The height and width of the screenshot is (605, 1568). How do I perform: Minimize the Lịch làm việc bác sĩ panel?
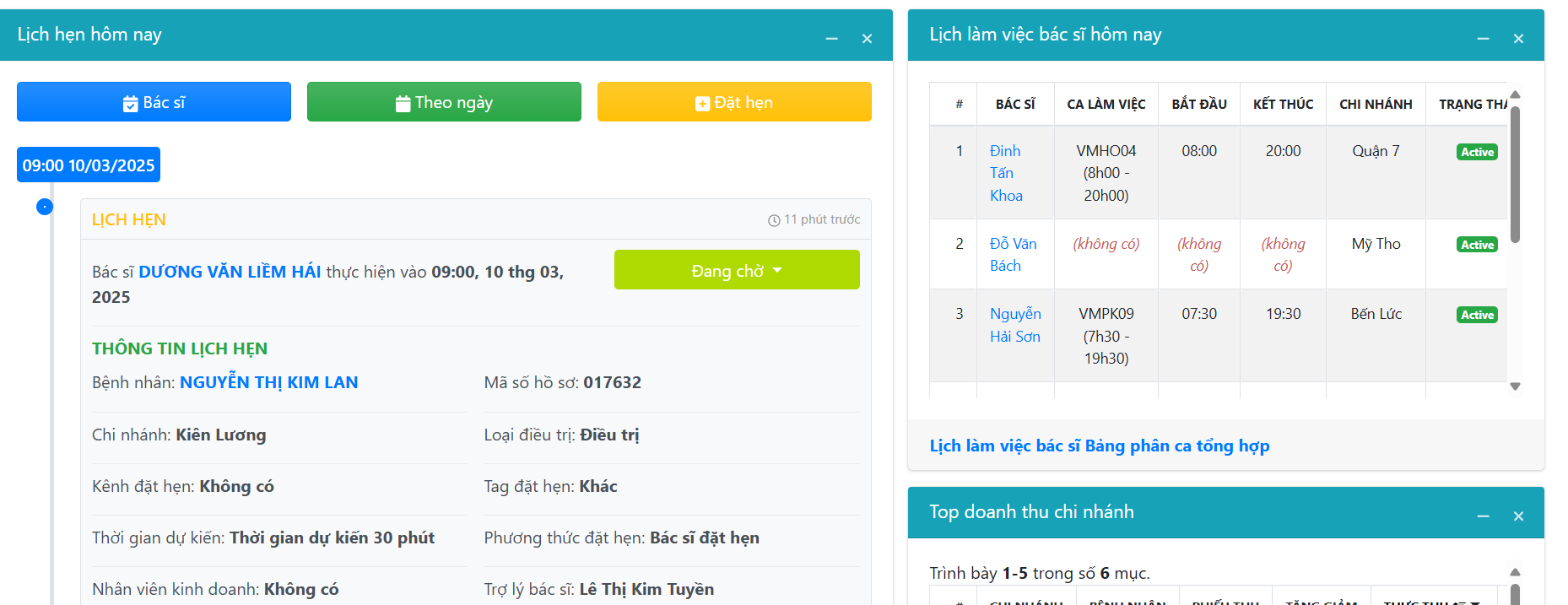click(1483, 39)
